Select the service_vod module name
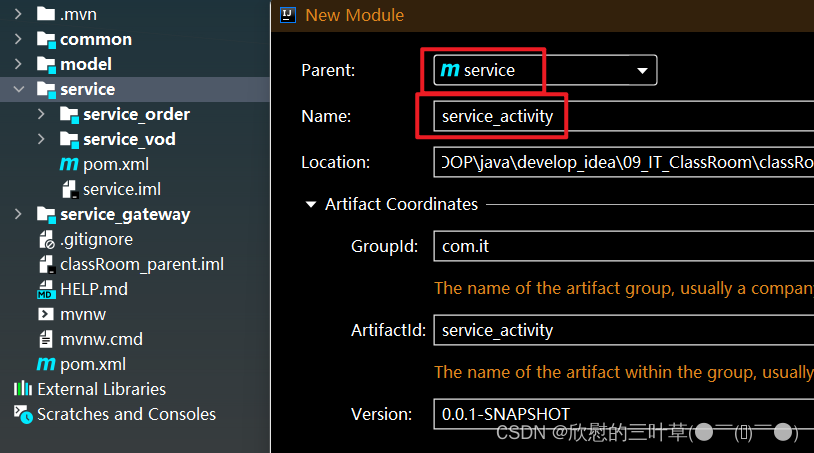814x453 pixels. pos(129,139)
